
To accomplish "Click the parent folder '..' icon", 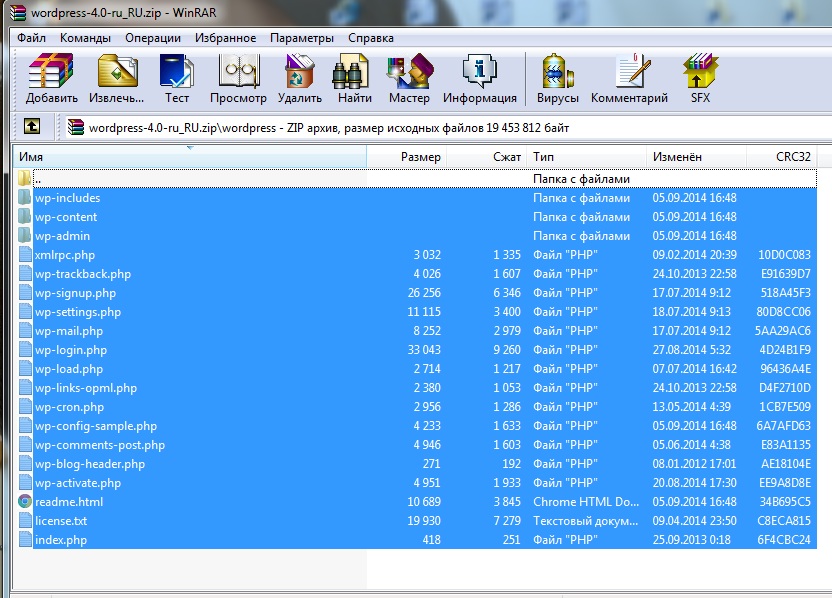I will (x=24, y=178).
